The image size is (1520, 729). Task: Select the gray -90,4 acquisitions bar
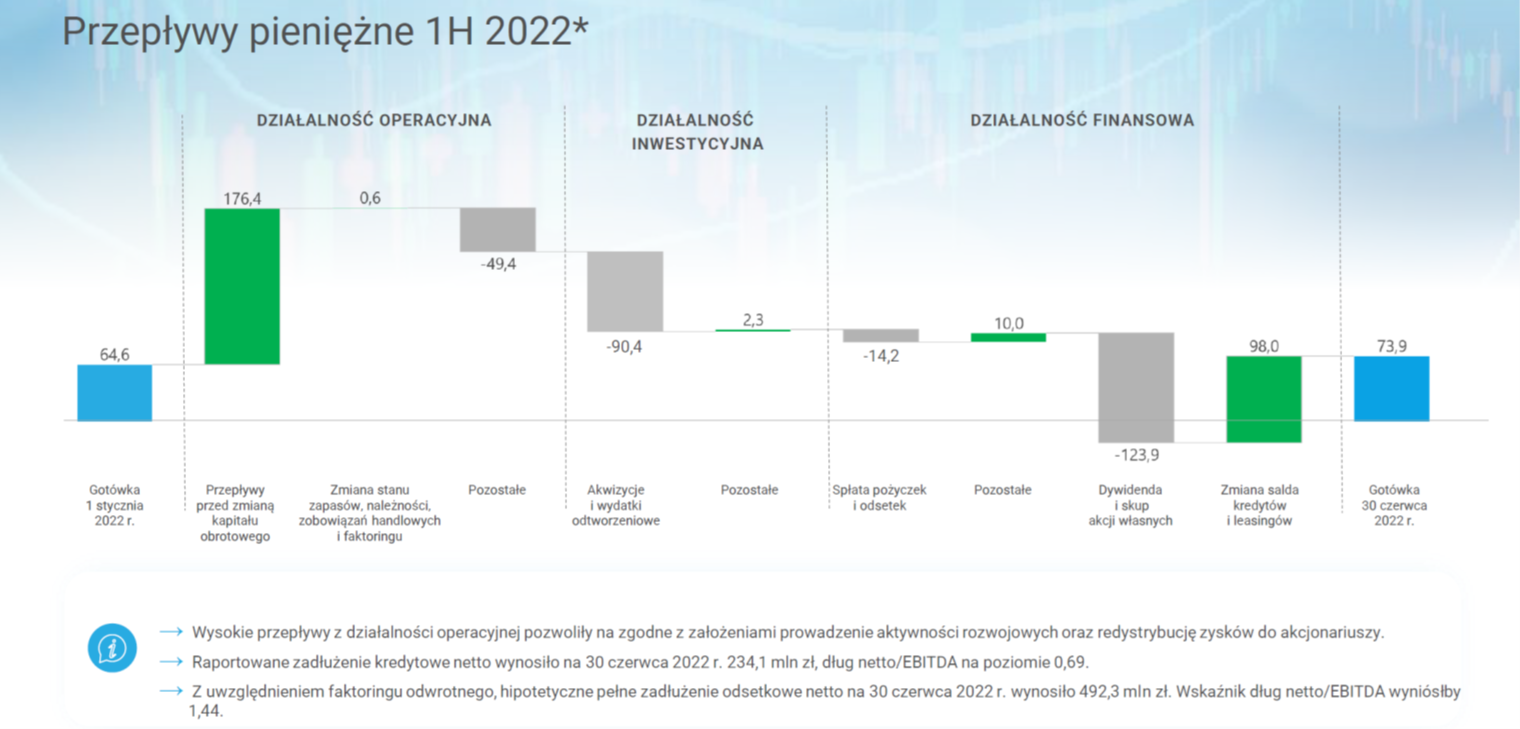tap(625, 291)
